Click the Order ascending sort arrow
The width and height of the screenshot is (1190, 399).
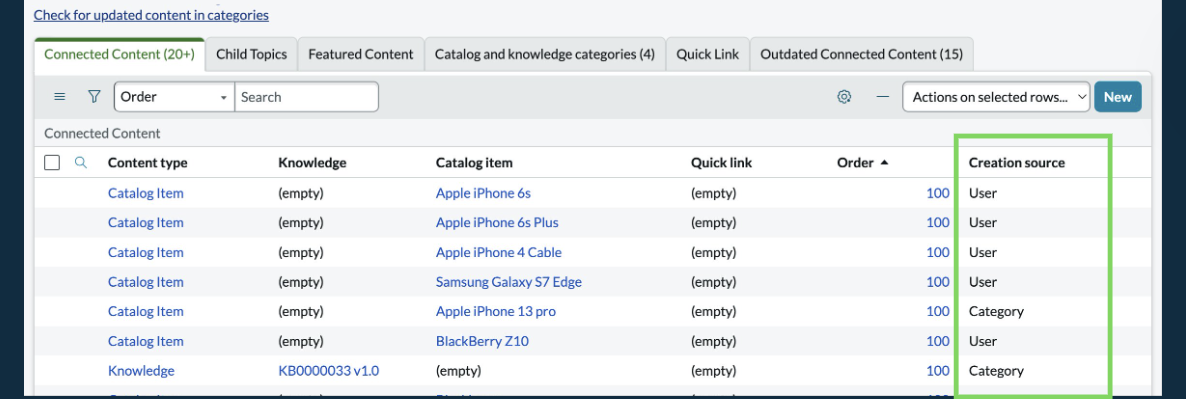click(x=884, y=162)
